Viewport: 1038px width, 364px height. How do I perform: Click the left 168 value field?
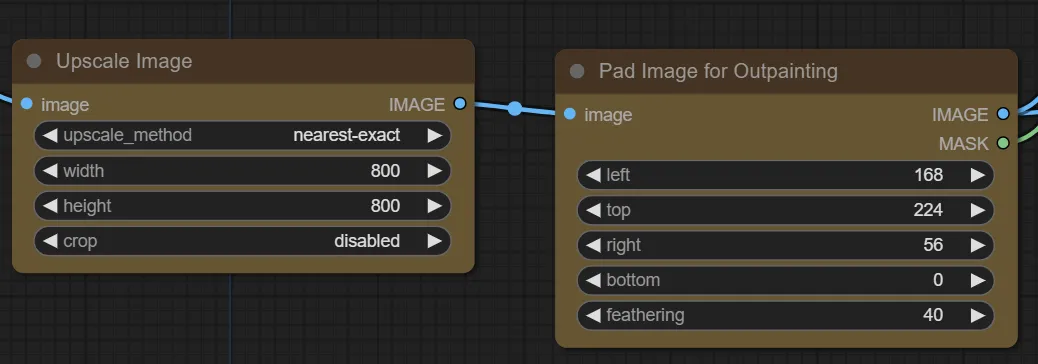(x=786, y=175)
